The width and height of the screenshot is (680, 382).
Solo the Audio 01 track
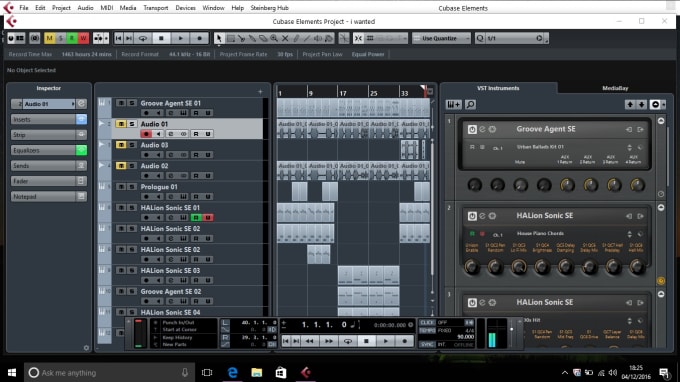point(132,124)
